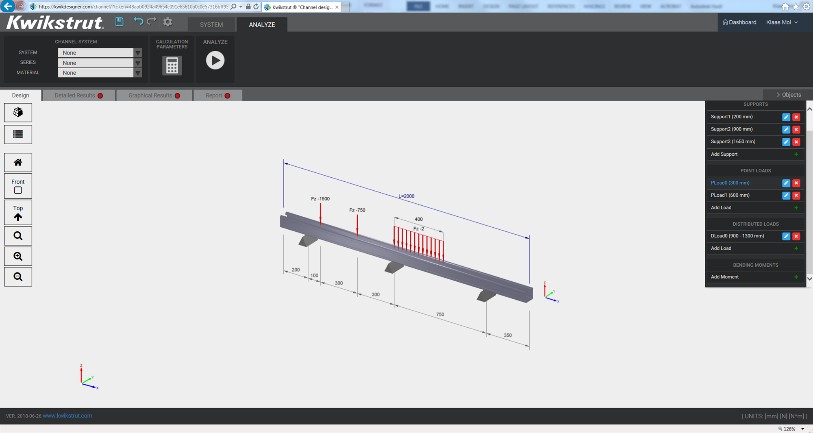
Task: Click the 3D cube view button
Action: pyautogui.click(x=18, y=113)
